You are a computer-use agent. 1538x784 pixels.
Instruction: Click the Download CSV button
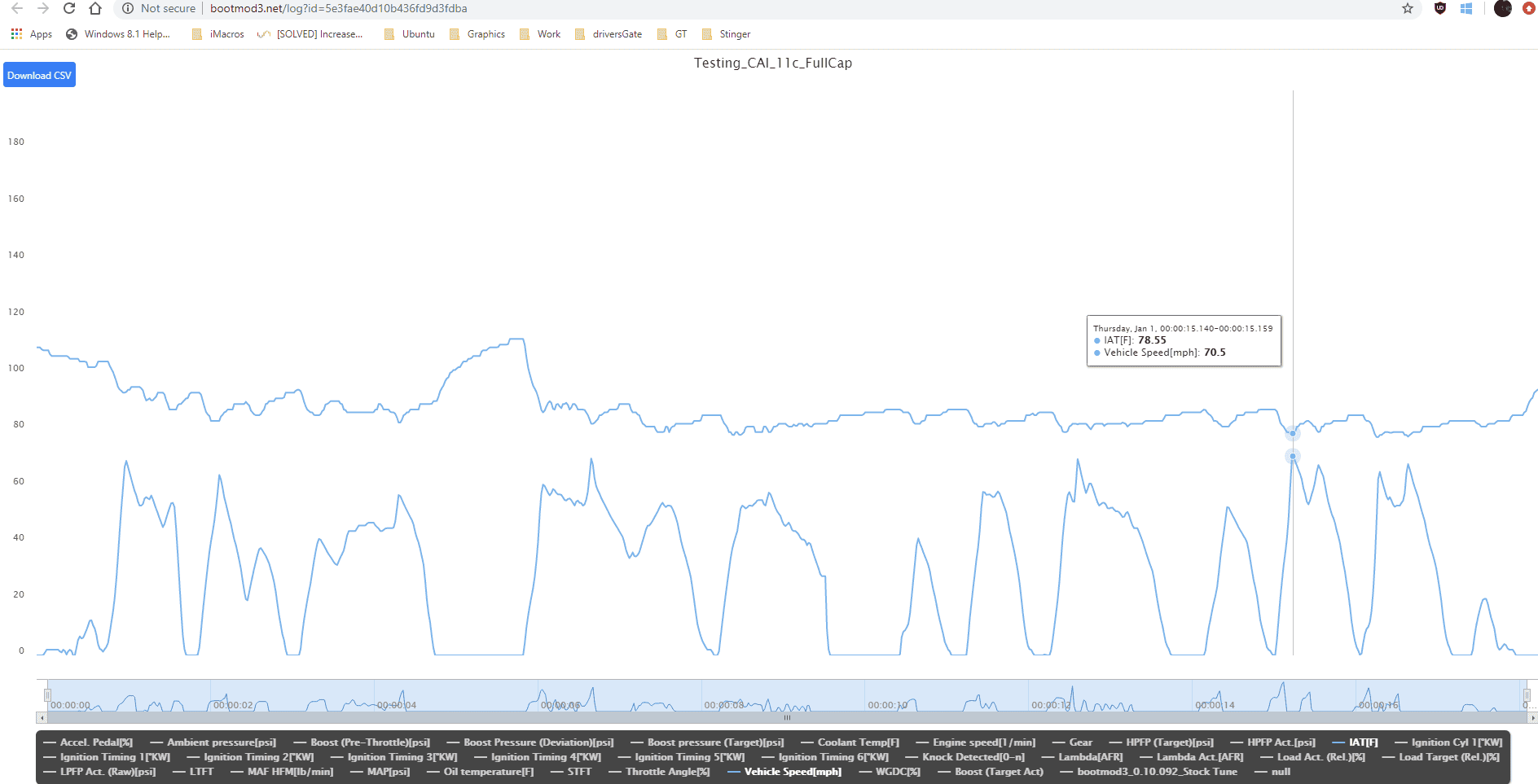coord(39,75)
